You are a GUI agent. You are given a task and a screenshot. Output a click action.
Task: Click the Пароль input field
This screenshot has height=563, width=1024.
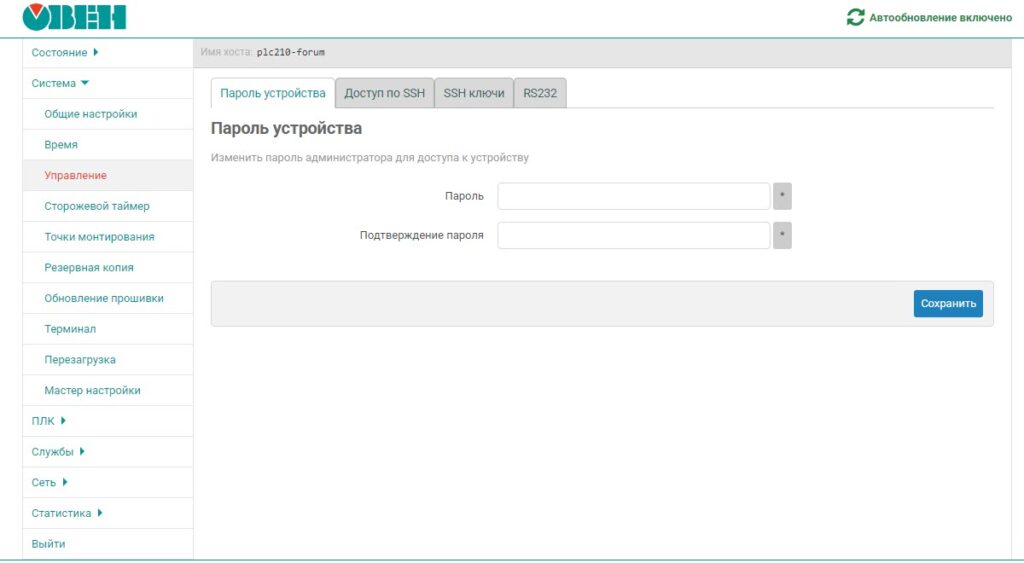point(633,196)
